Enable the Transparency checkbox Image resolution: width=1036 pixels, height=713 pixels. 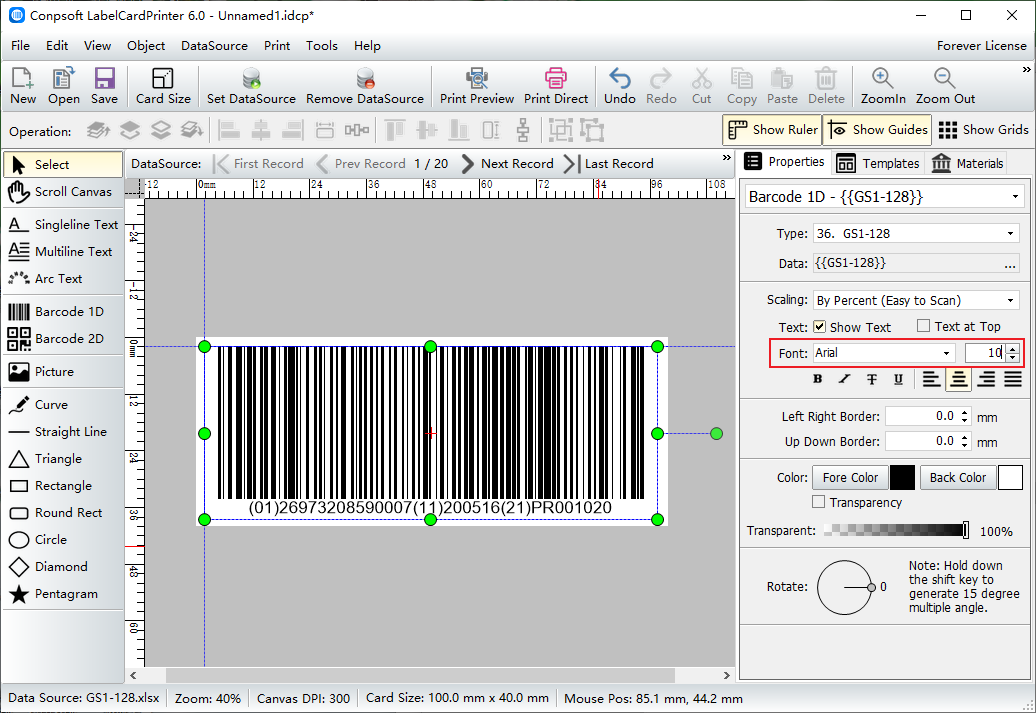point(819,502)
